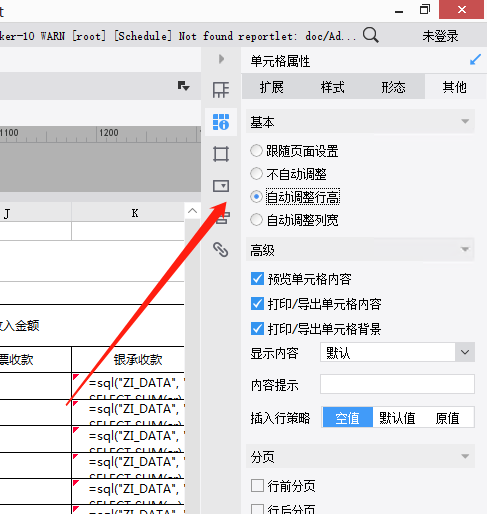The height and width of the screenshot is (514, 487).
Task: Open the cell element panel icon
Action: (x=221, y=90)
